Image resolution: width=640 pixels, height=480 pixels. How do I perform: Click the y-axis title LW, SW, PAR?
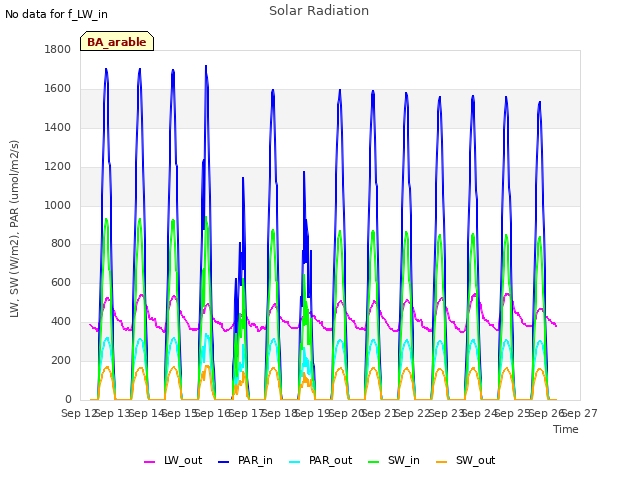(14, 229)
